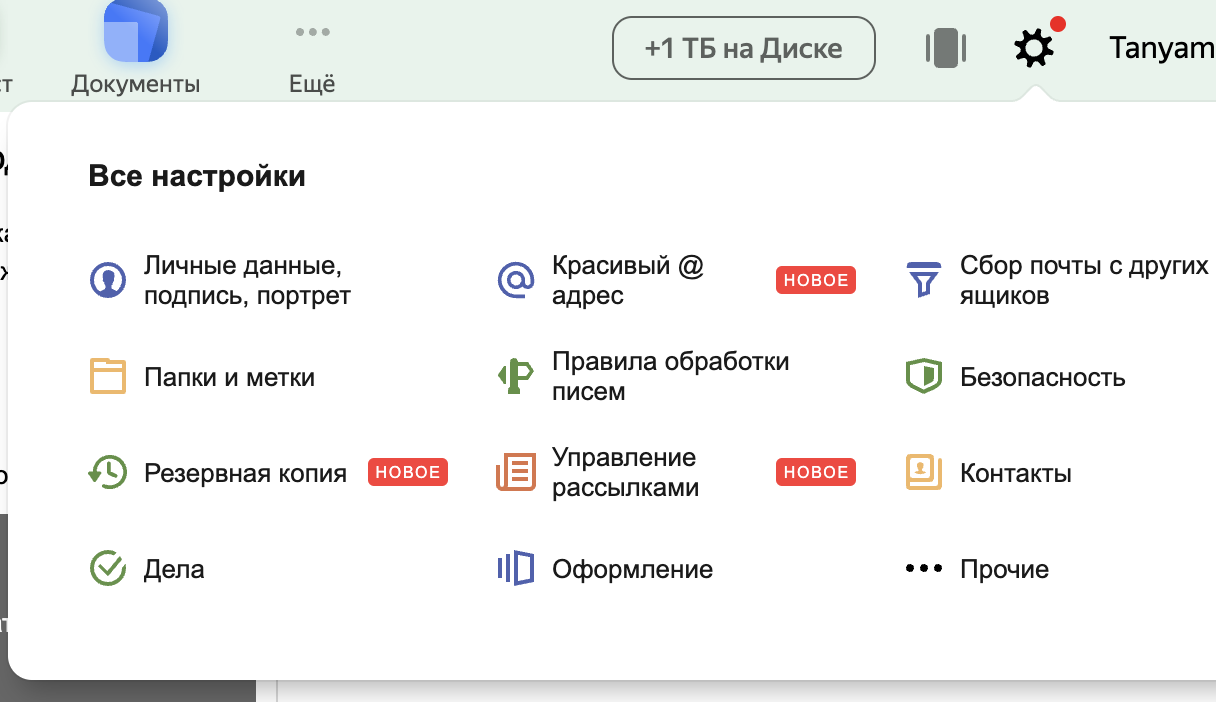Click the 'Все настройки' heading
1216x702 pixels.
coord(197,177)
